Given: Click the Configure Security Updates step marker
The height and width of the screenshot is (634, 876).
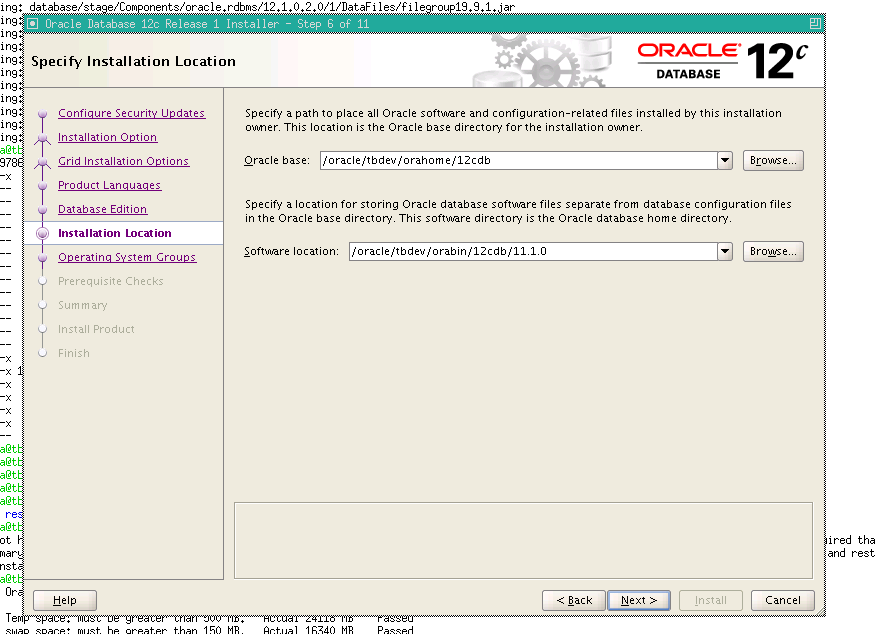Looking at the screenshot, I should pos(42,112).
